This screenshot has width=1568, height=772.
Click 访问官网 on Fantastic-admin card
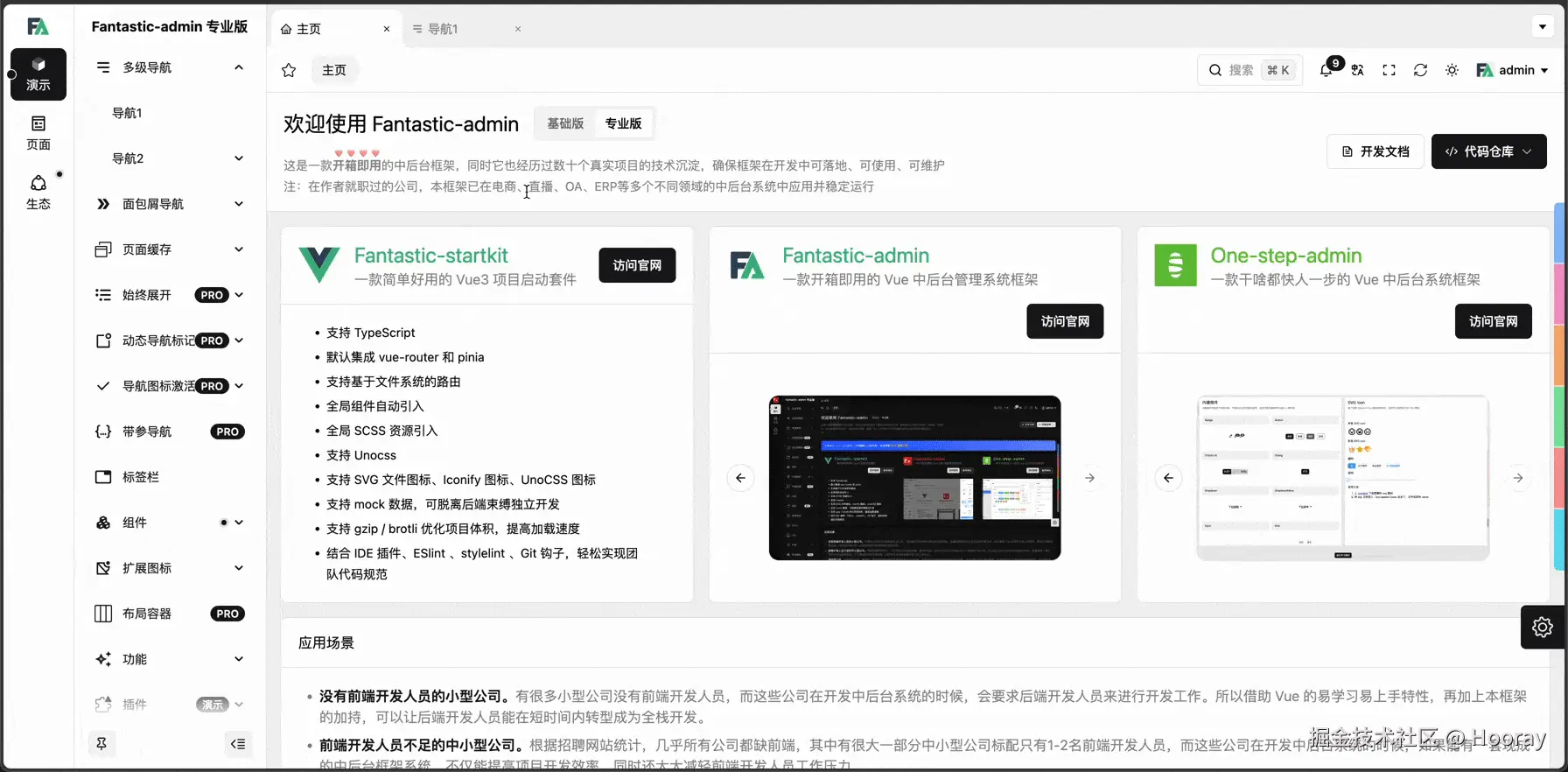tap(1065, 321)
